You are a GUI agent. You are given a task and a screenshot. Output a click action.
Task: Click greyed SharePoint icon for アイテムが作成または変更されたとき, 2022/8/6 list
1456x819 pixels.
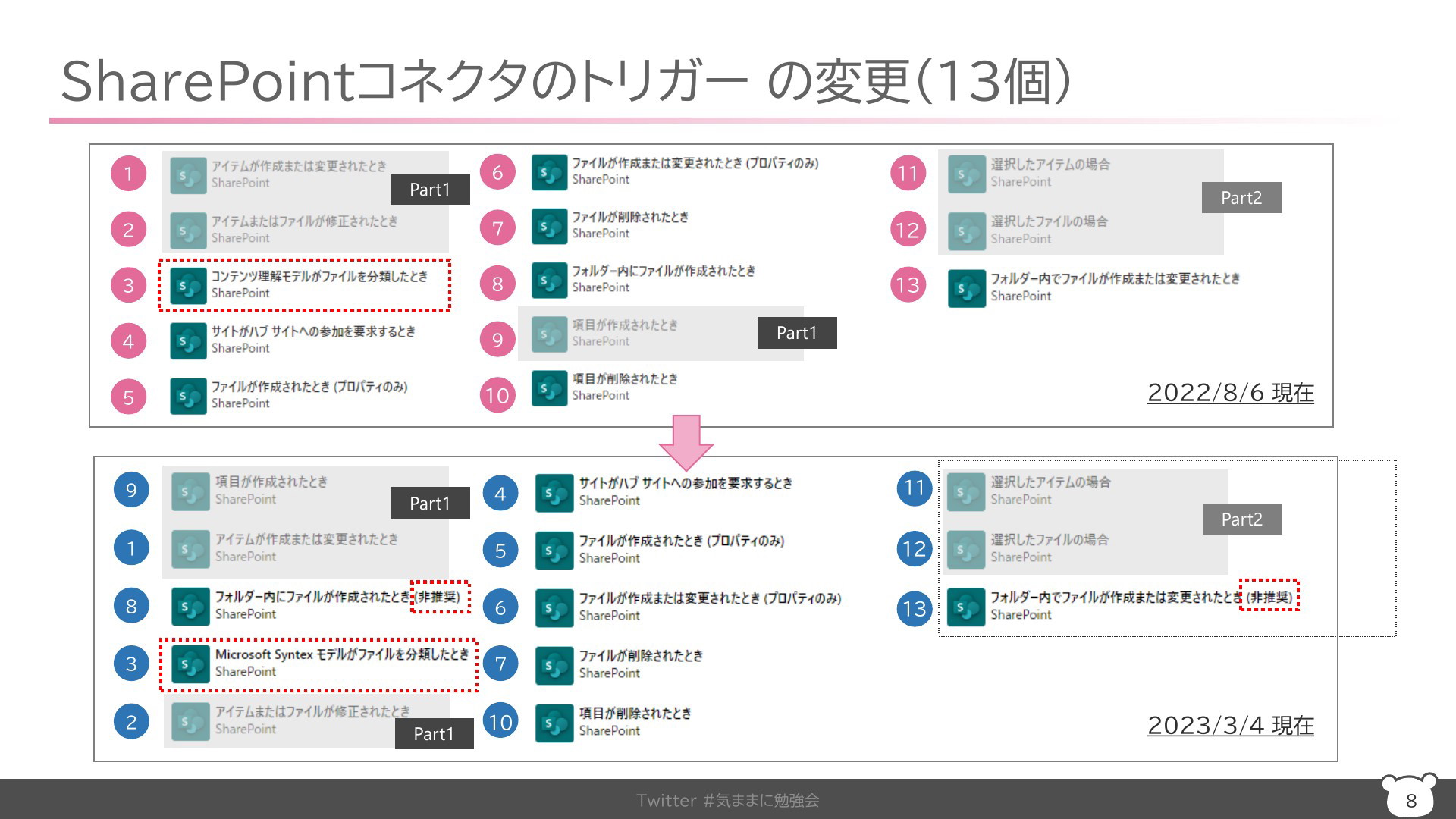[x=188, y=176]
